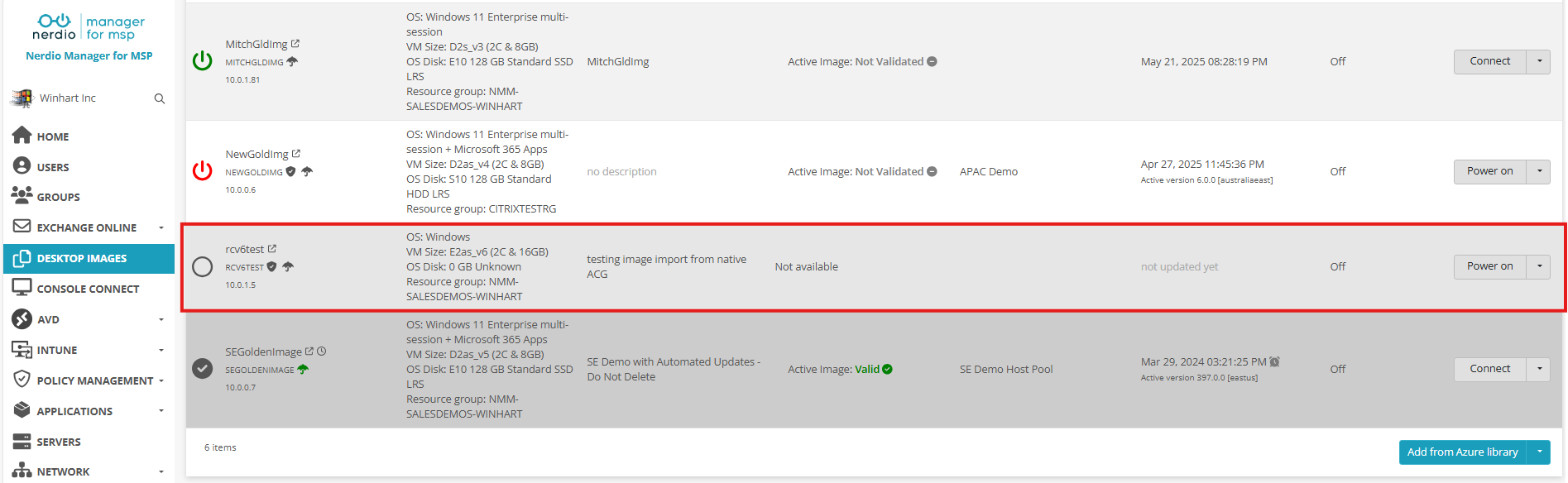The image size is (1568, 483).
Task: Open dropdown arrow beside Add from Azure library
Action: tap(1539, 452)
